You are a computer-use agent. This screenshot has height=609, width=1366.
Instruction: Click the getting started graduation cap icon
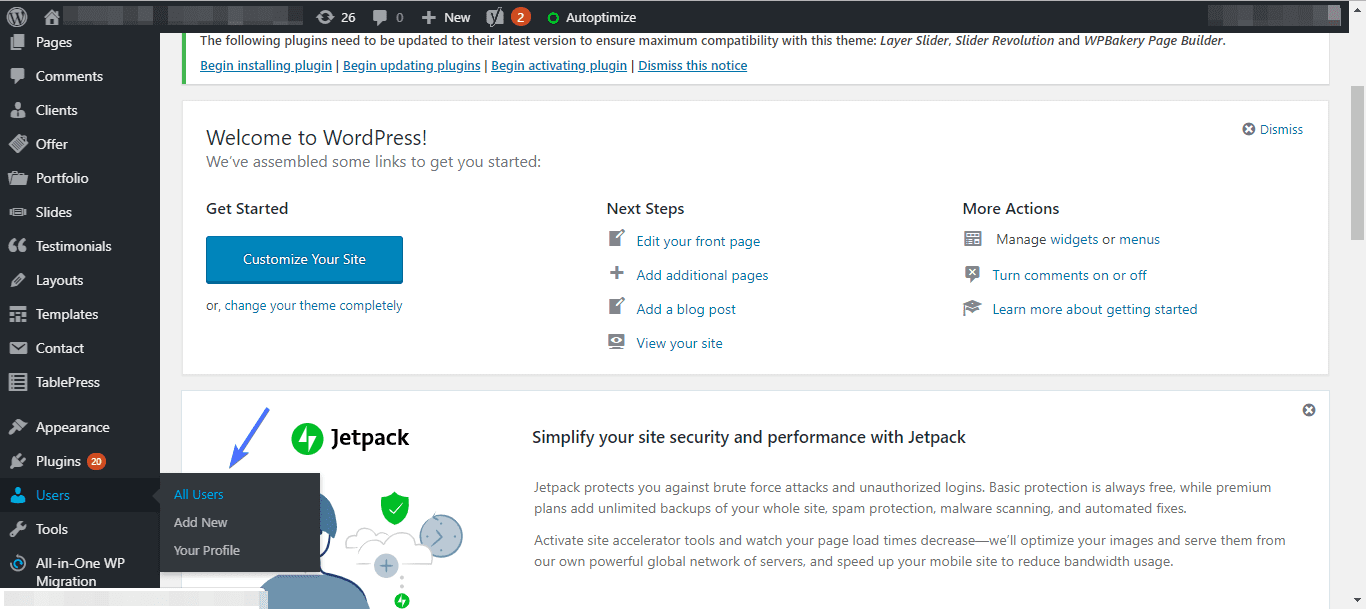click(x=972, y=308)
